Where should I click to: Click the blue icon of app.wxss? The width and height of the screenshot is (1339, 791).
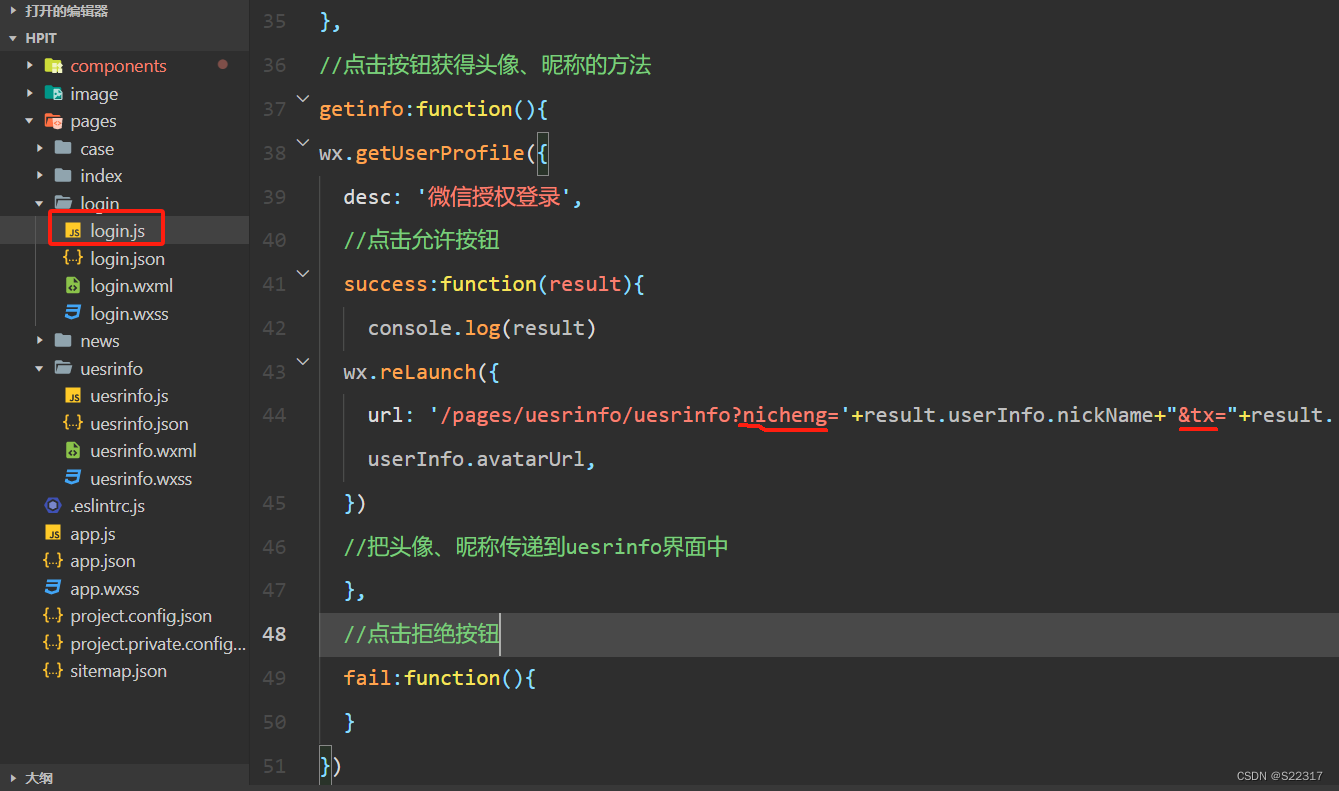point(53,588)
